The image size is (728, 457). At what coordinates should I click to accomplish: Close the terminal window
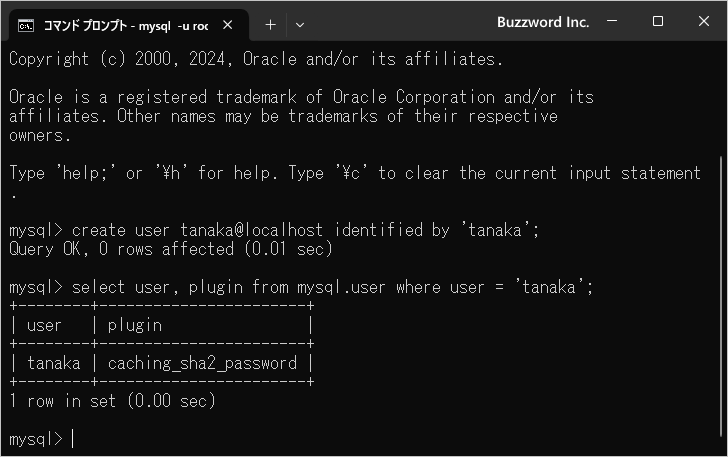point(704,21)
